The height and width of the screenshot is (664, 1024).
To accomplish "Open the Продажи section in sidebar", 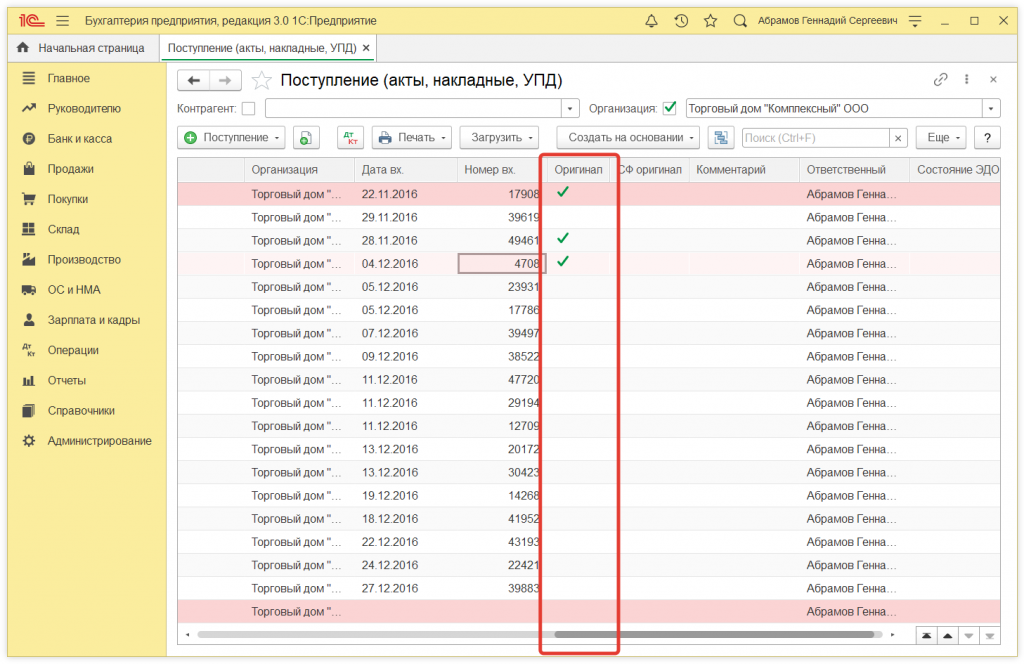I will tap(70, 169).
